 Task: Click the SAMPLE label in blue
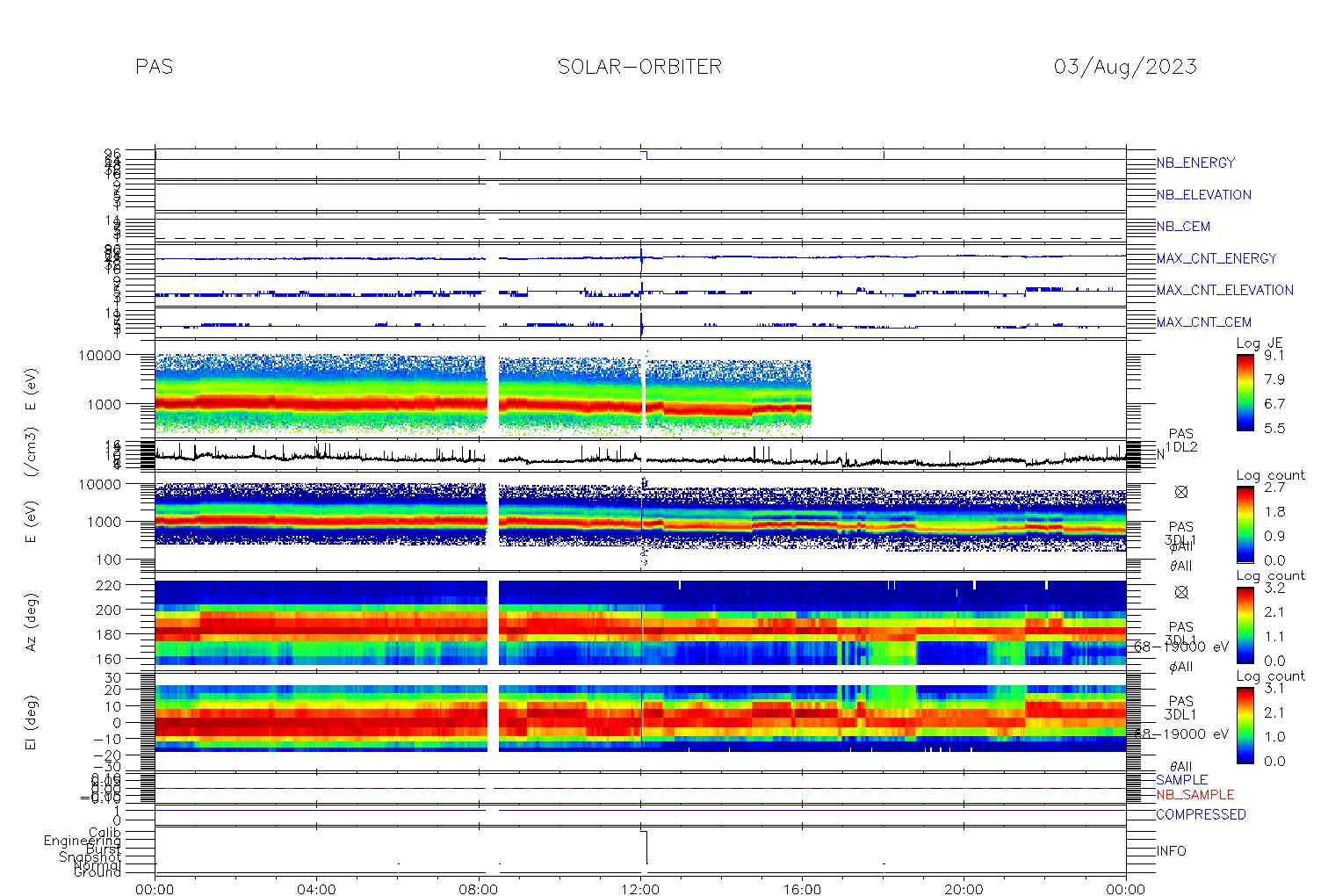[1181, 780]
